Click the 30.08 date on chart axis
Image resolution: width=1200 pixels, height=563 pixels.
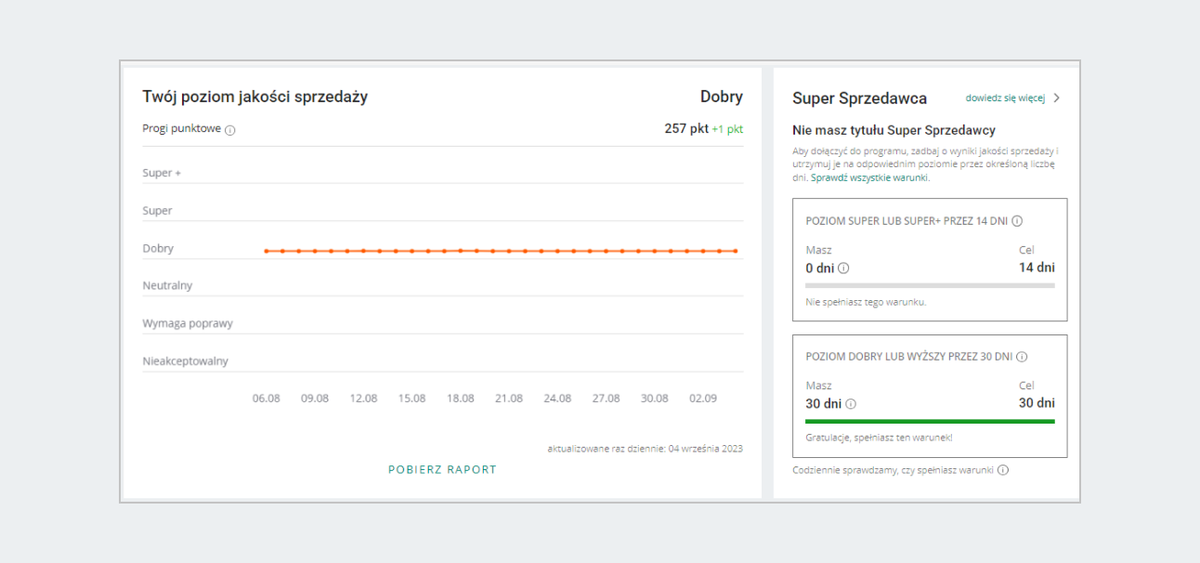(654, 398)
